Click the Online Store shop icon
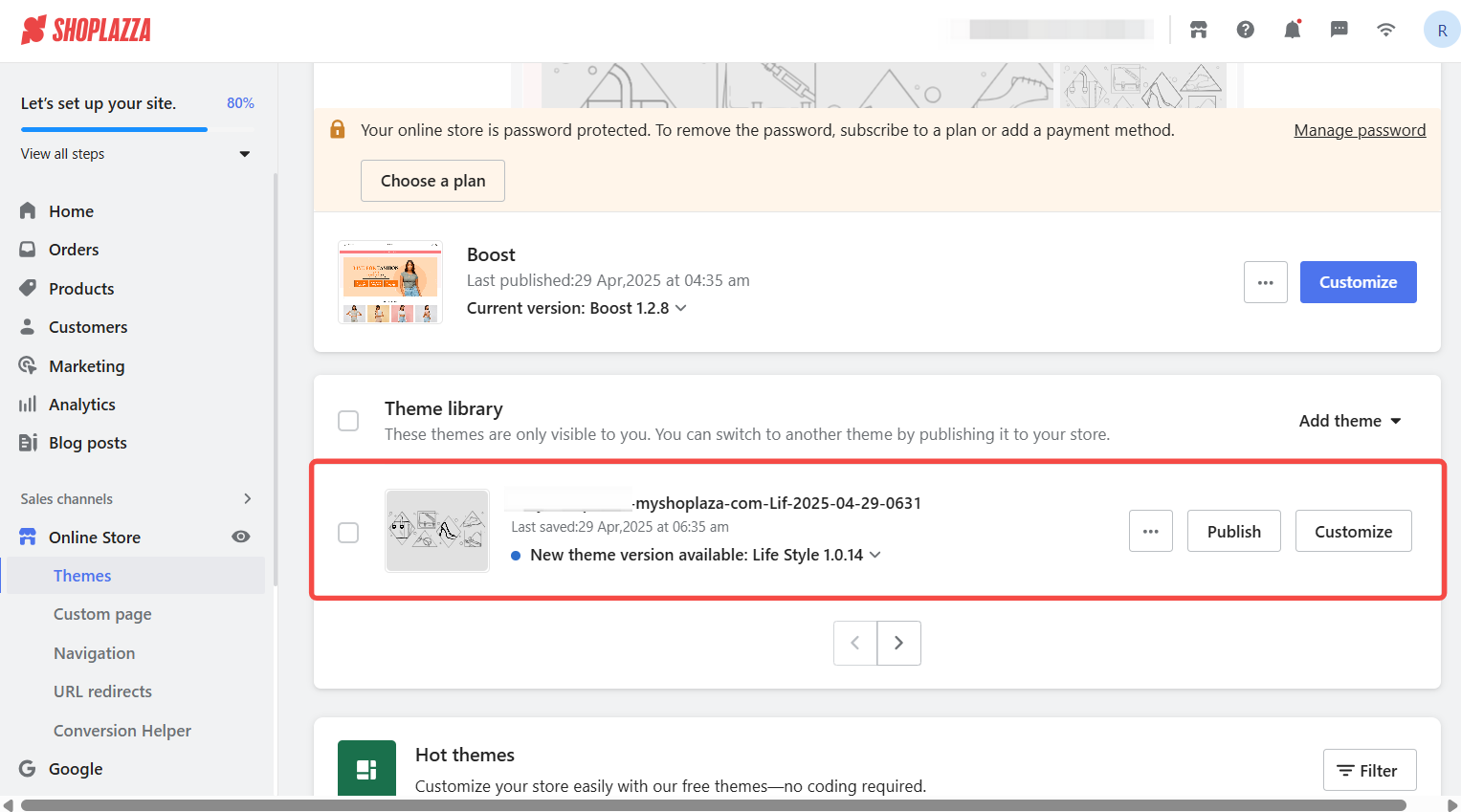The image size is (1461, 812). click(x=28, y=537)
